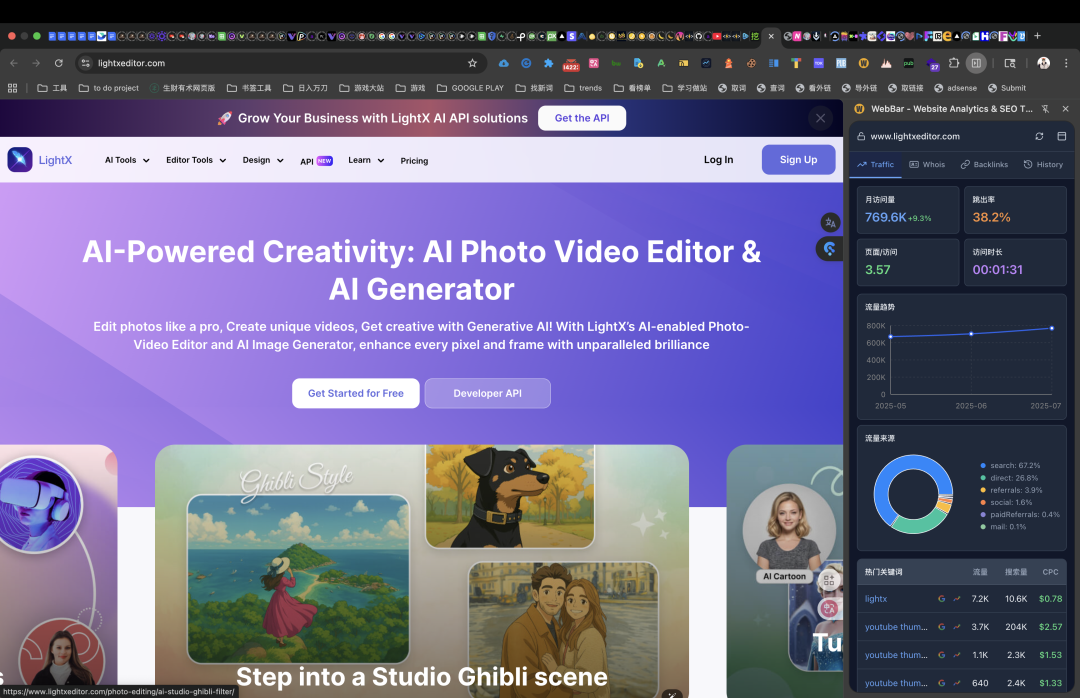Click the cookie extension icon
Viewport: 1080px width, 698px height.
[x=751, y=63]
